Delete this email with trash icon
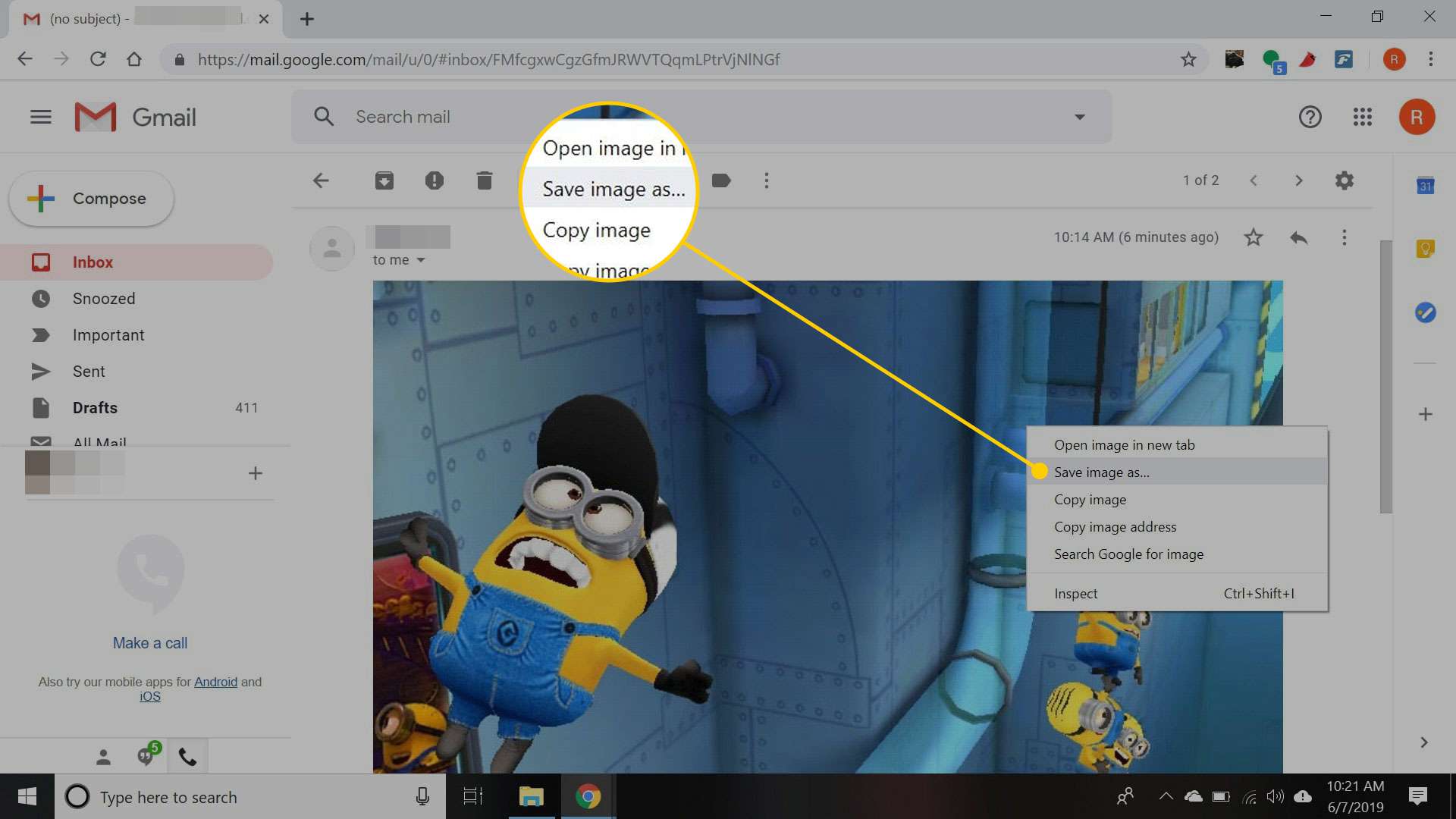 click(485, 180)
